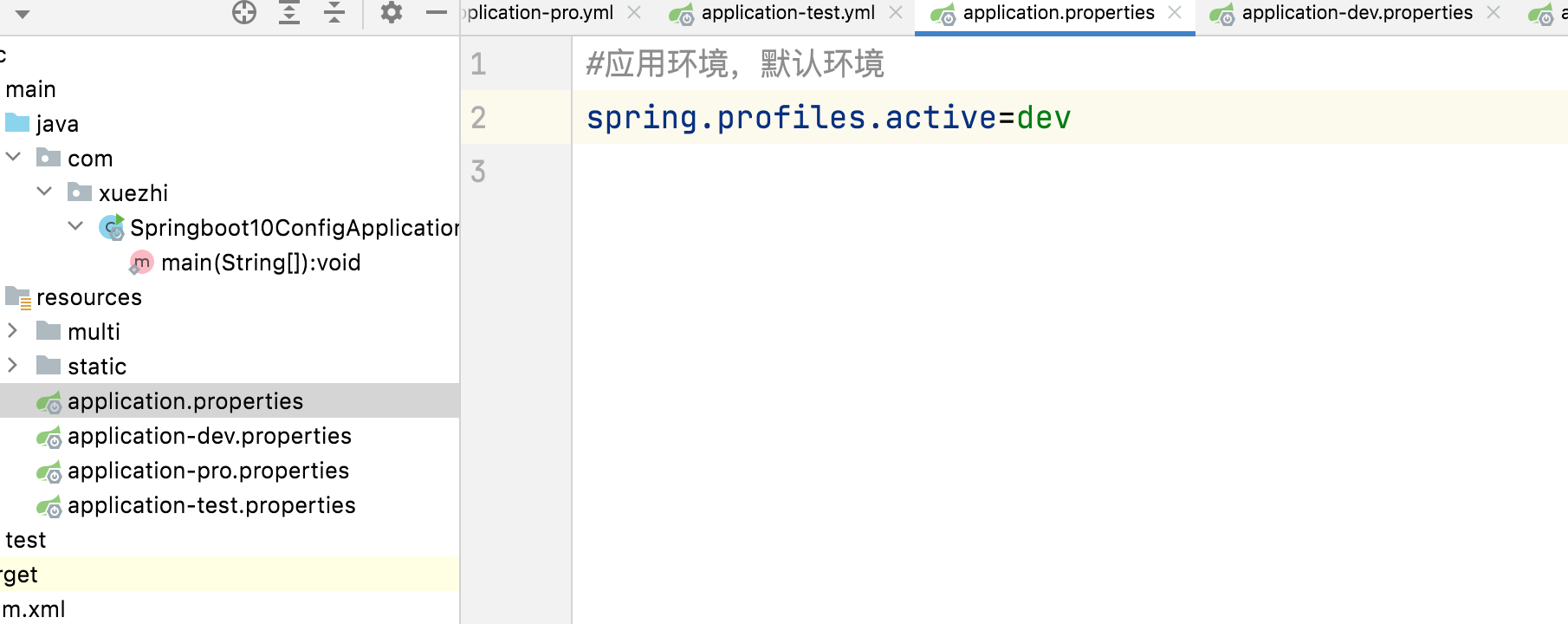Viewport: 1568px width, 624px height.
Task: Expand the static folder
Action: [x=12, y=365]
